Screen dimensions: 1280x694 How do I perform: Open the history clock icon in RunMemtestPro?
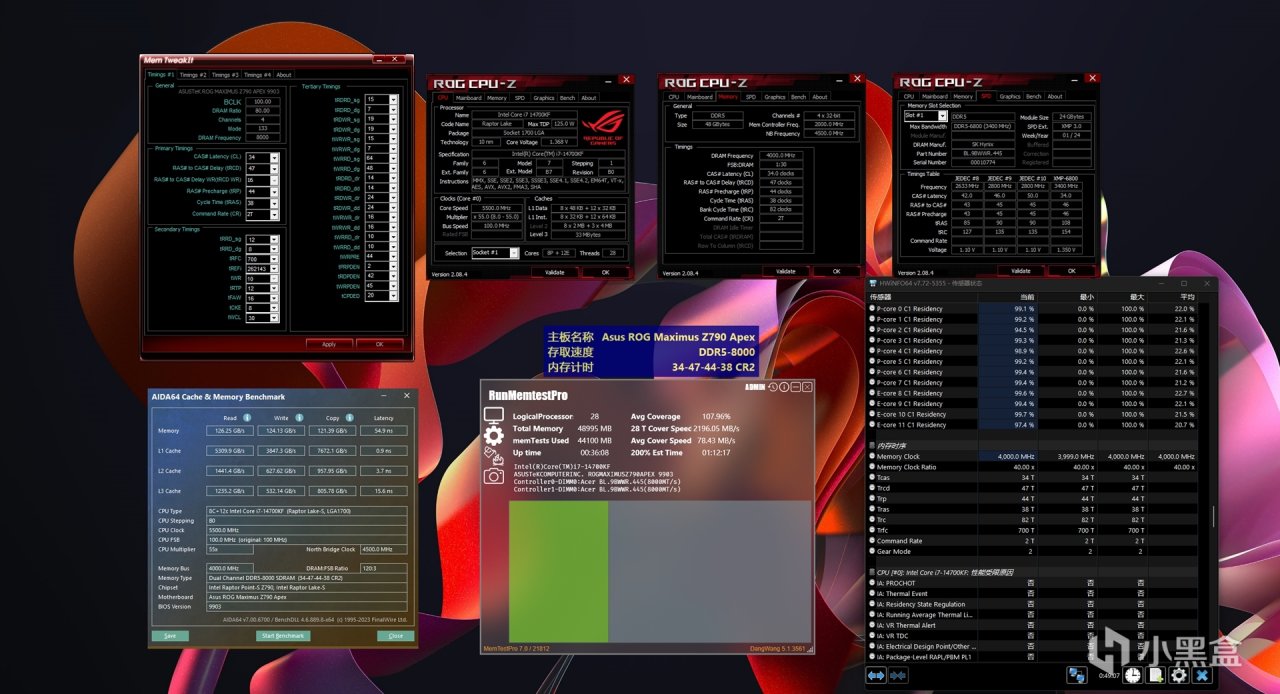(773, 387)
